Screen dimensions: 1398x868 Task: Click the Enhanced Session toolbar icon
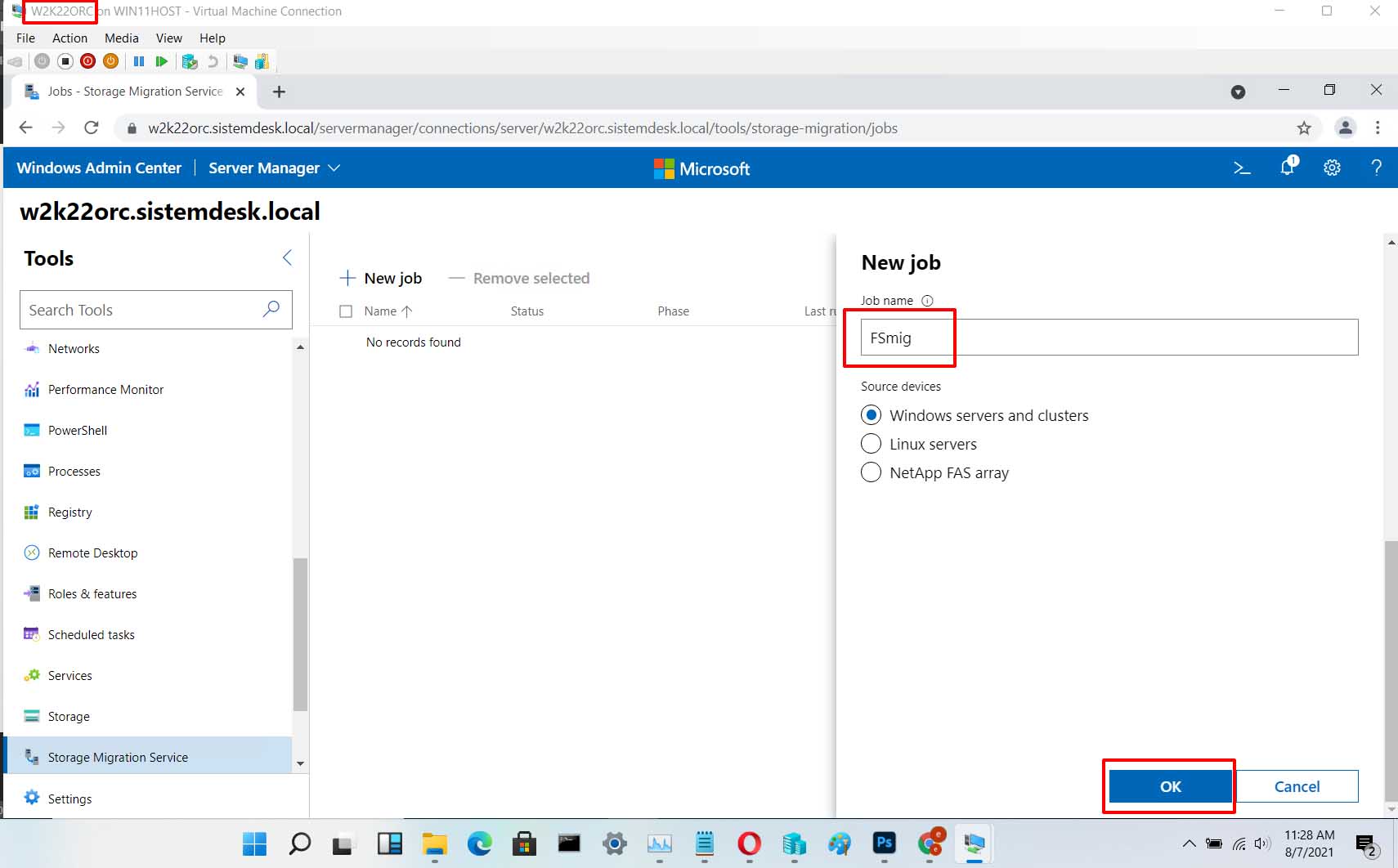pyautogui.click(x=240, y=61)
